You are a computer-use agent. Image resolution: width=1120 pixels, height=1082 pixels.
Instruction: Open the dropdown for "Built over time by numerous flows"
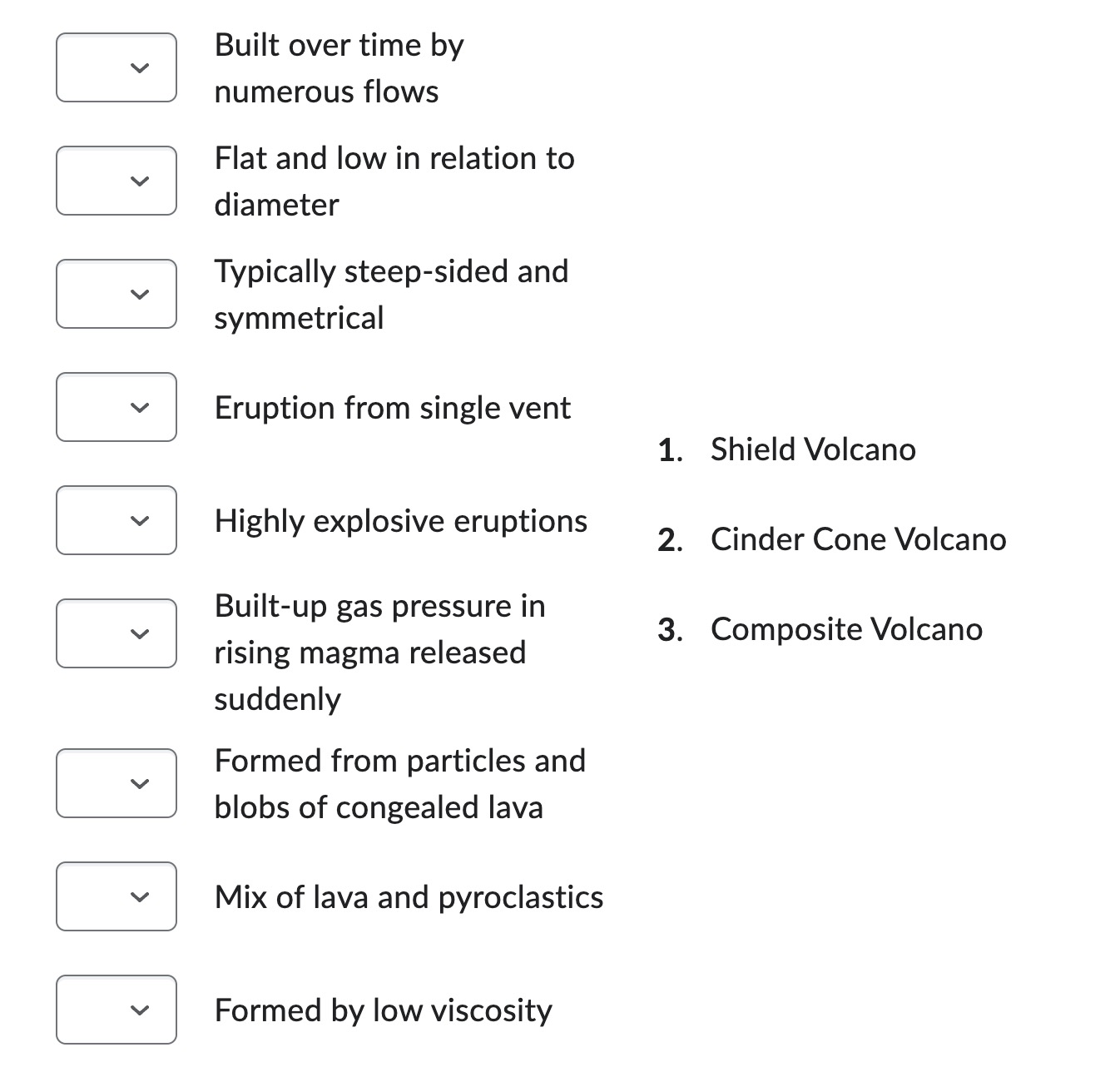(116, 67)
